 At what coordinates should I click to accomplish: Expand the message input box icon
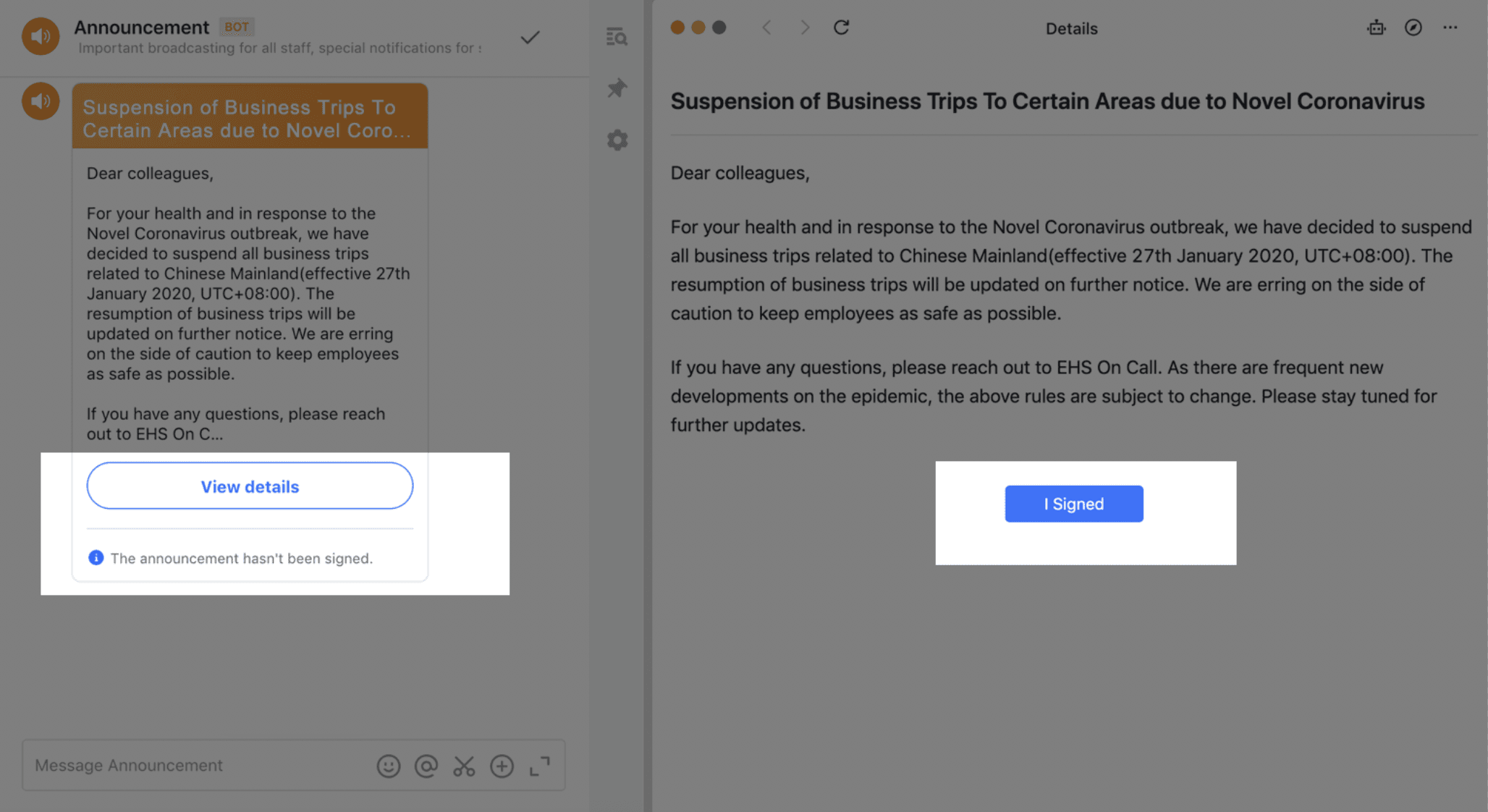[540, 766]
